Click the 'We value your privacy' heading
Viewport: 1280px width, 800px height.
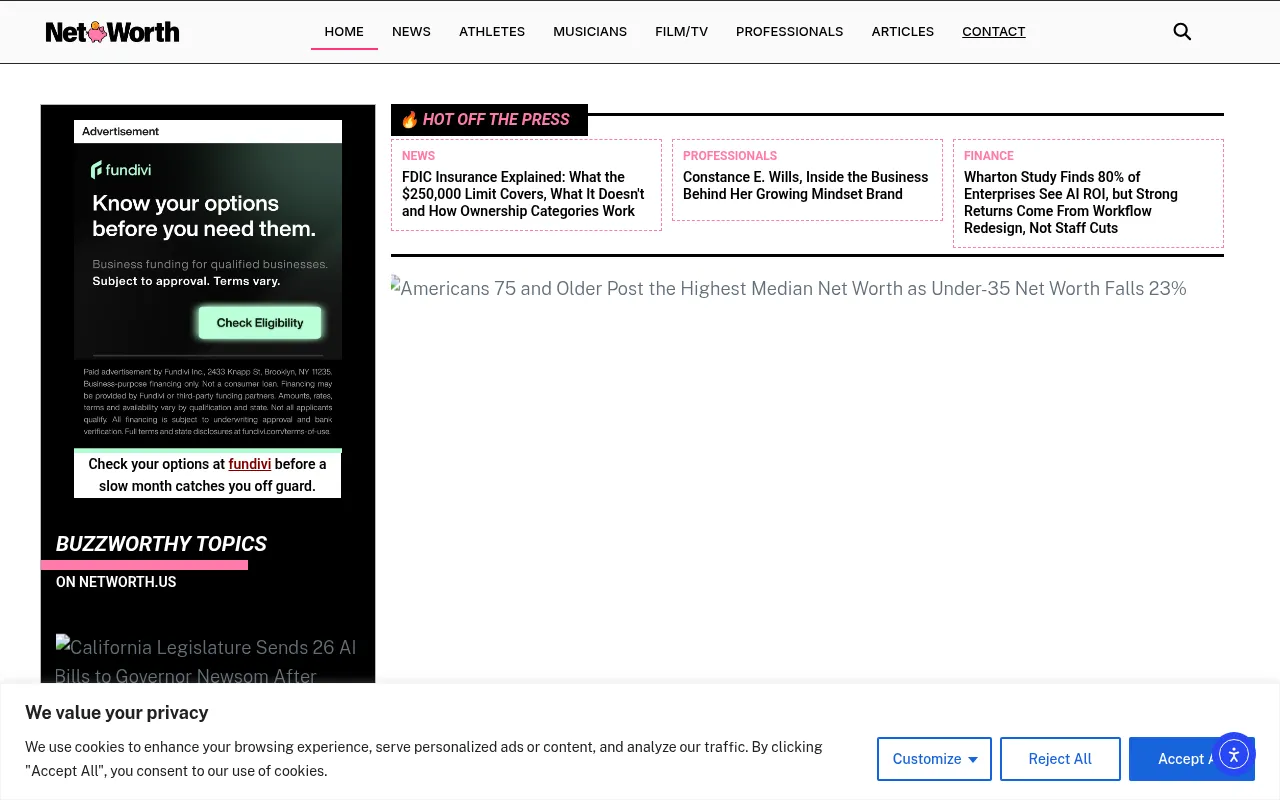click(x=117, y=713)
